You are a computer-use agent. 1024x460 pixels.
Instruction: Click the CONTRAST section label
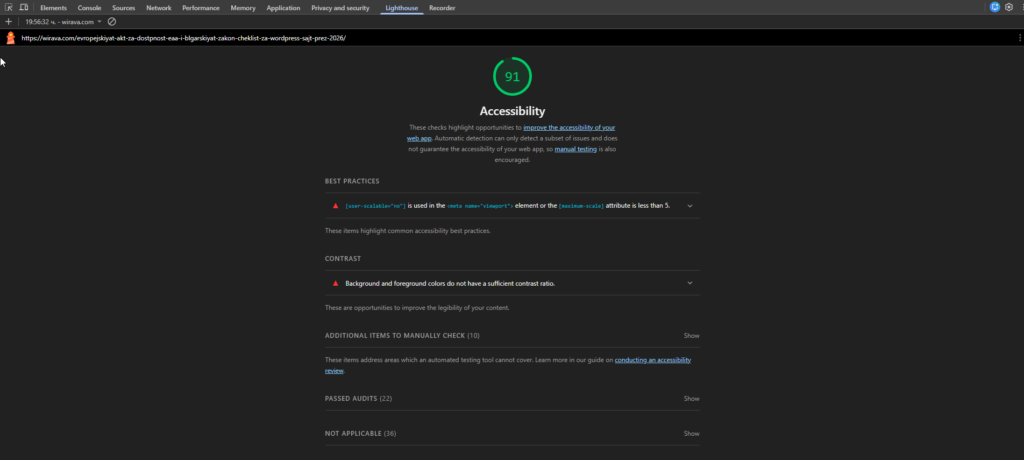(343, 258)
